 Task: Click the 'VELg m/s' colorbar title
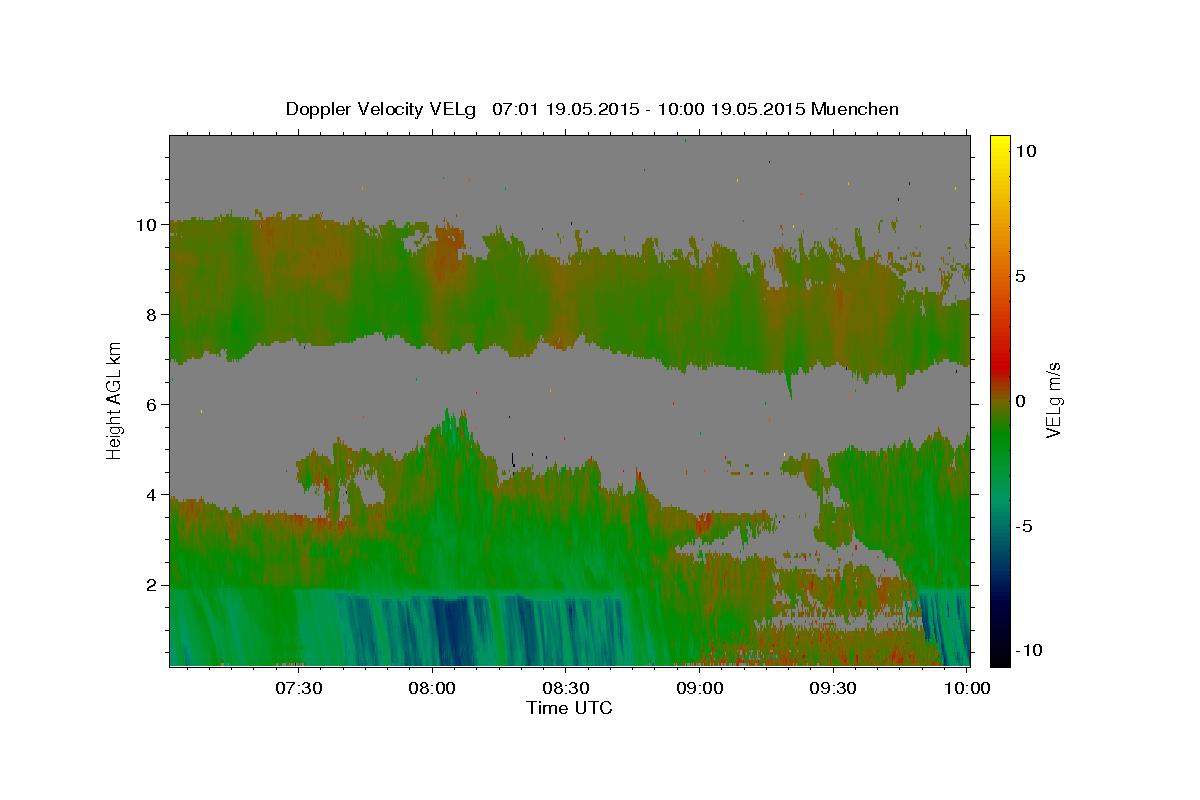pos(1054,401)
